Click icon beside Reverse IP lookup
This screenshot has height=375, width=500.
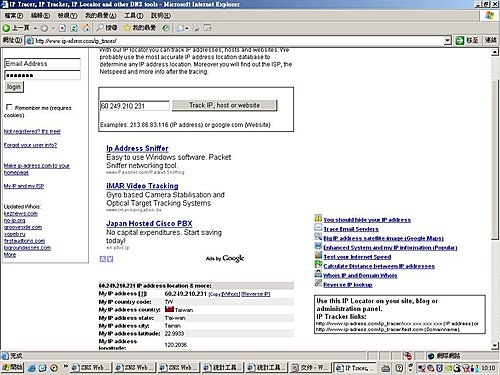coord(318,283)
